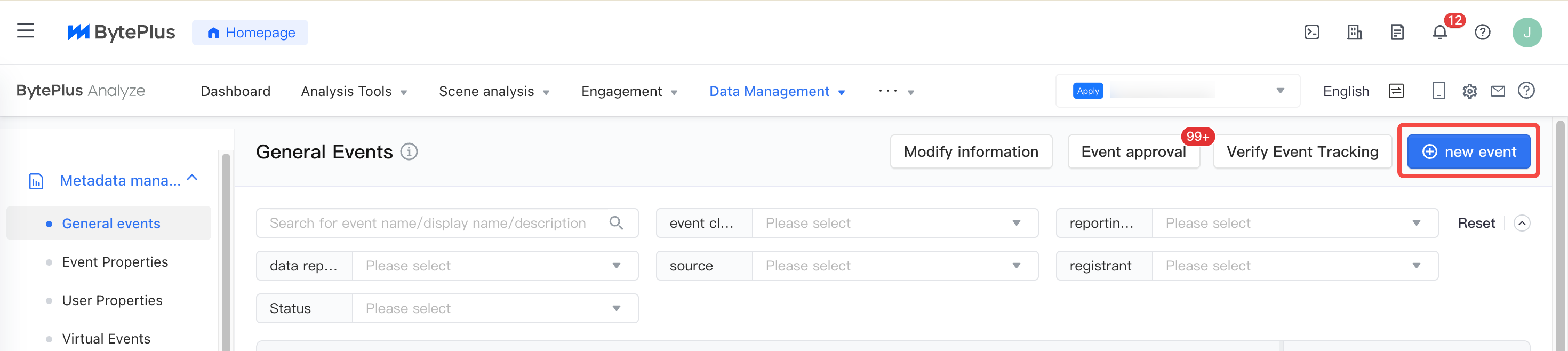Image resolution: width=1568 pixels, height=351 pixels.
Task: Go to the Dashboard tab
Action: 236,91
